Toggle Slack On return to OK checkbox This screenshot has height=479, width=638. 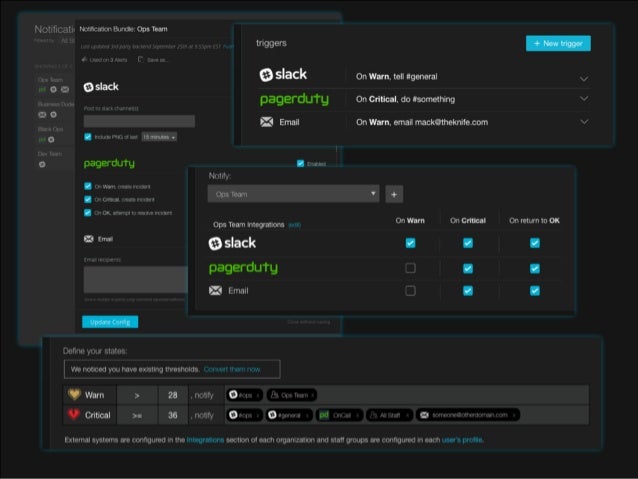[535, 243]
